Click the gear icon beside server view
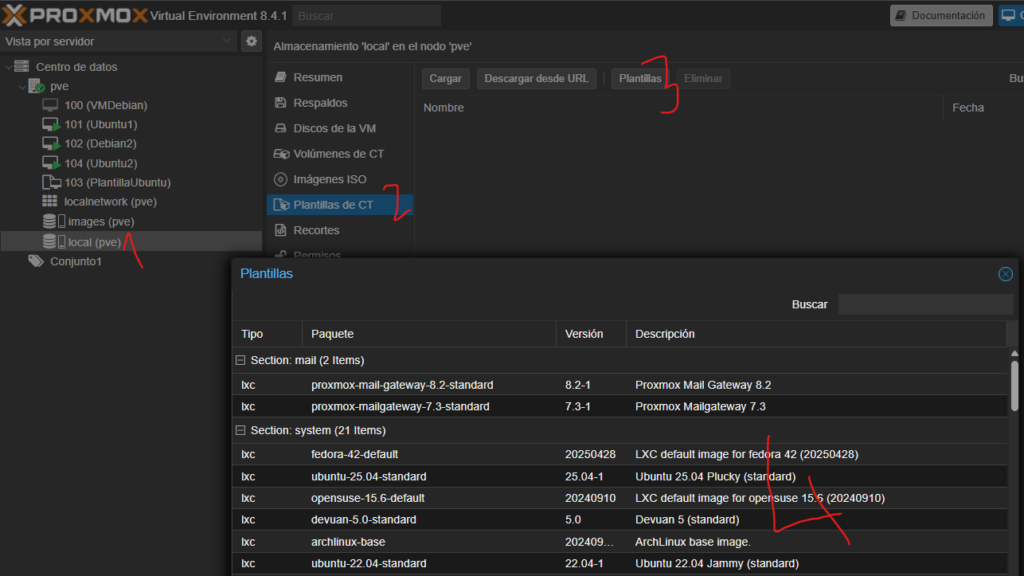The height and width of the screenshot is (576, 1024). (x=252, y=41)
